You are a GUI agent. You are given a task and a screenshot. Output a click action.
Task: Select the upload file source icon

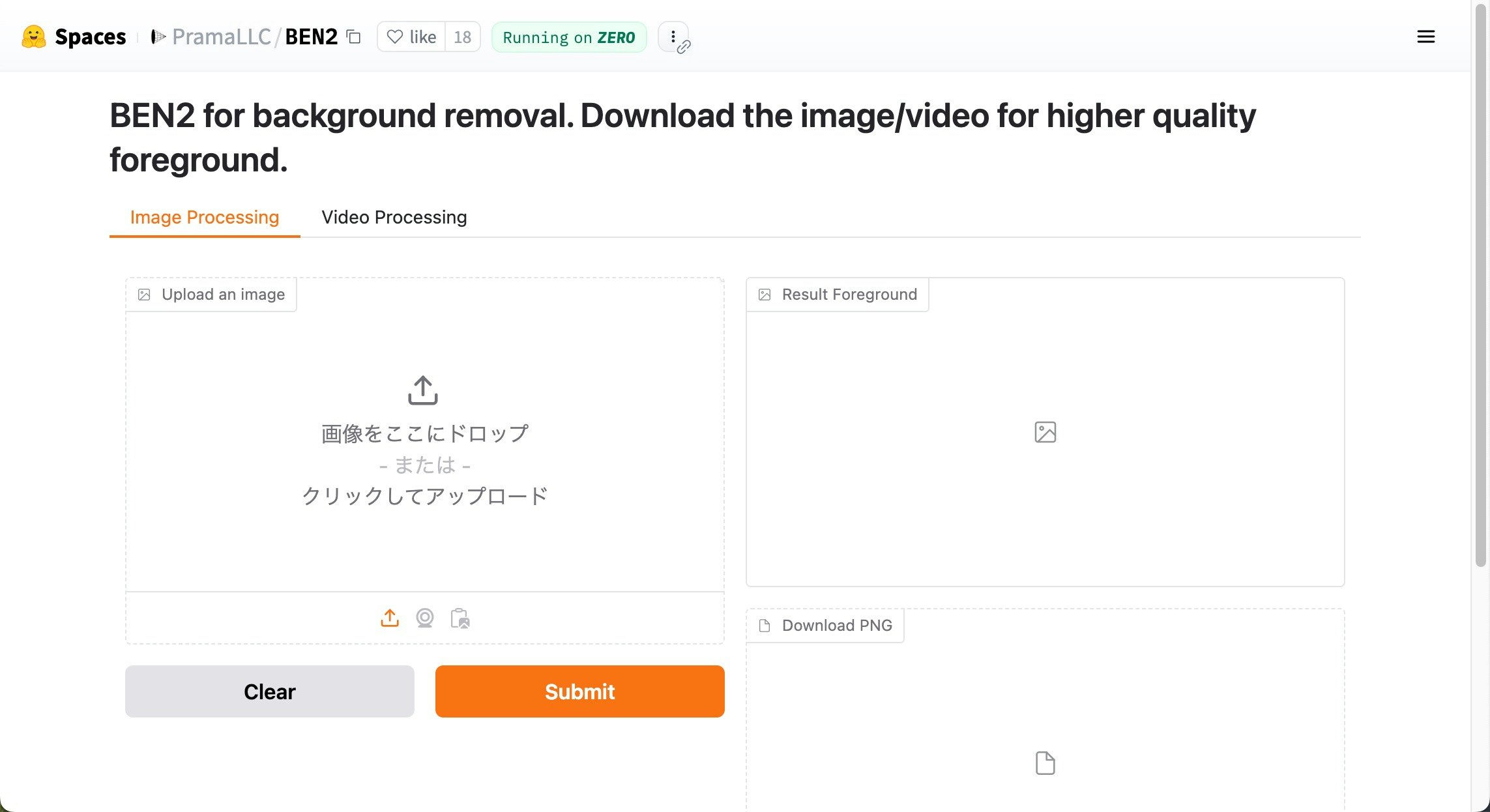pos(390,618)
